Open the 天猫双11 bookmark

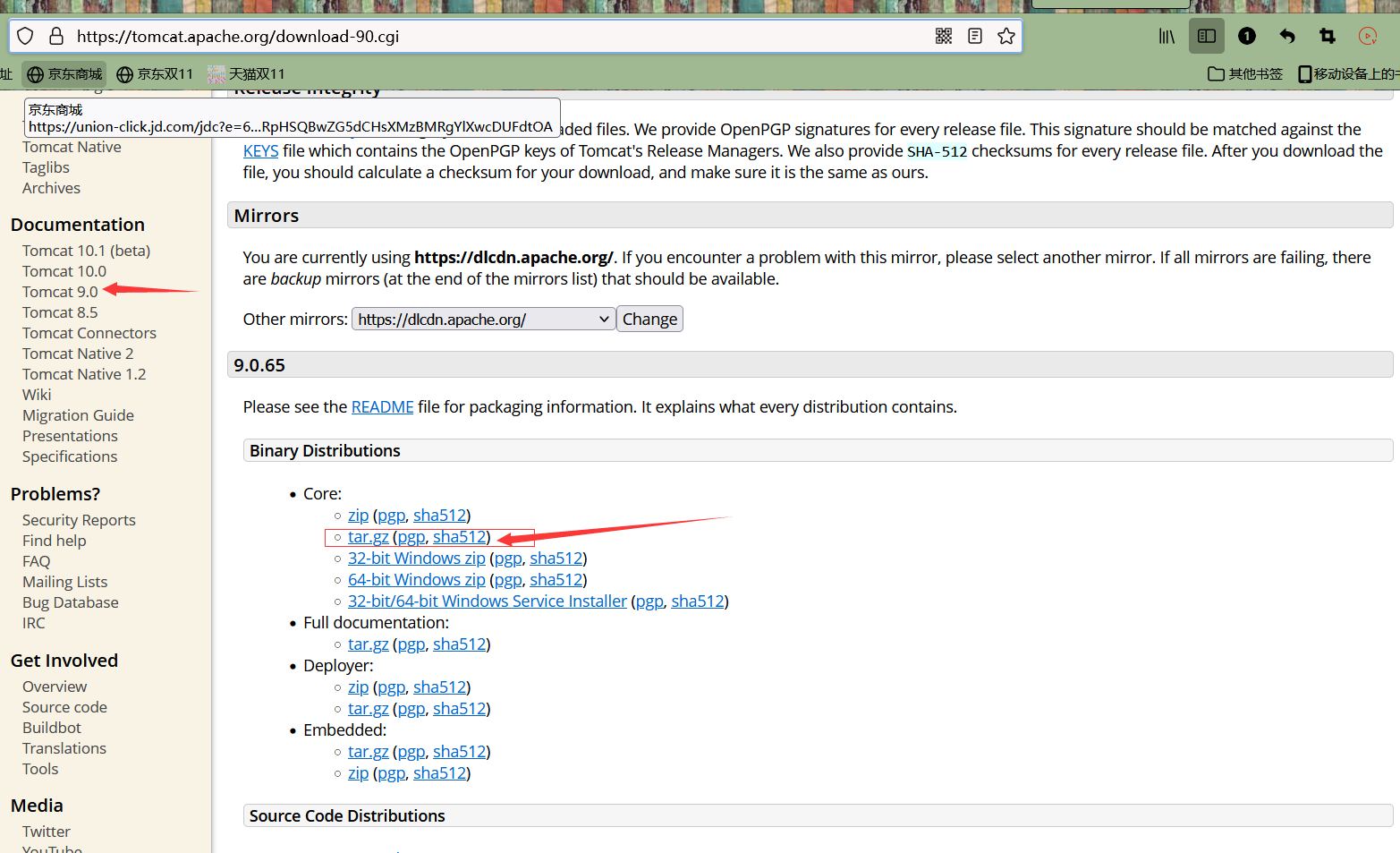coord(246,73)
